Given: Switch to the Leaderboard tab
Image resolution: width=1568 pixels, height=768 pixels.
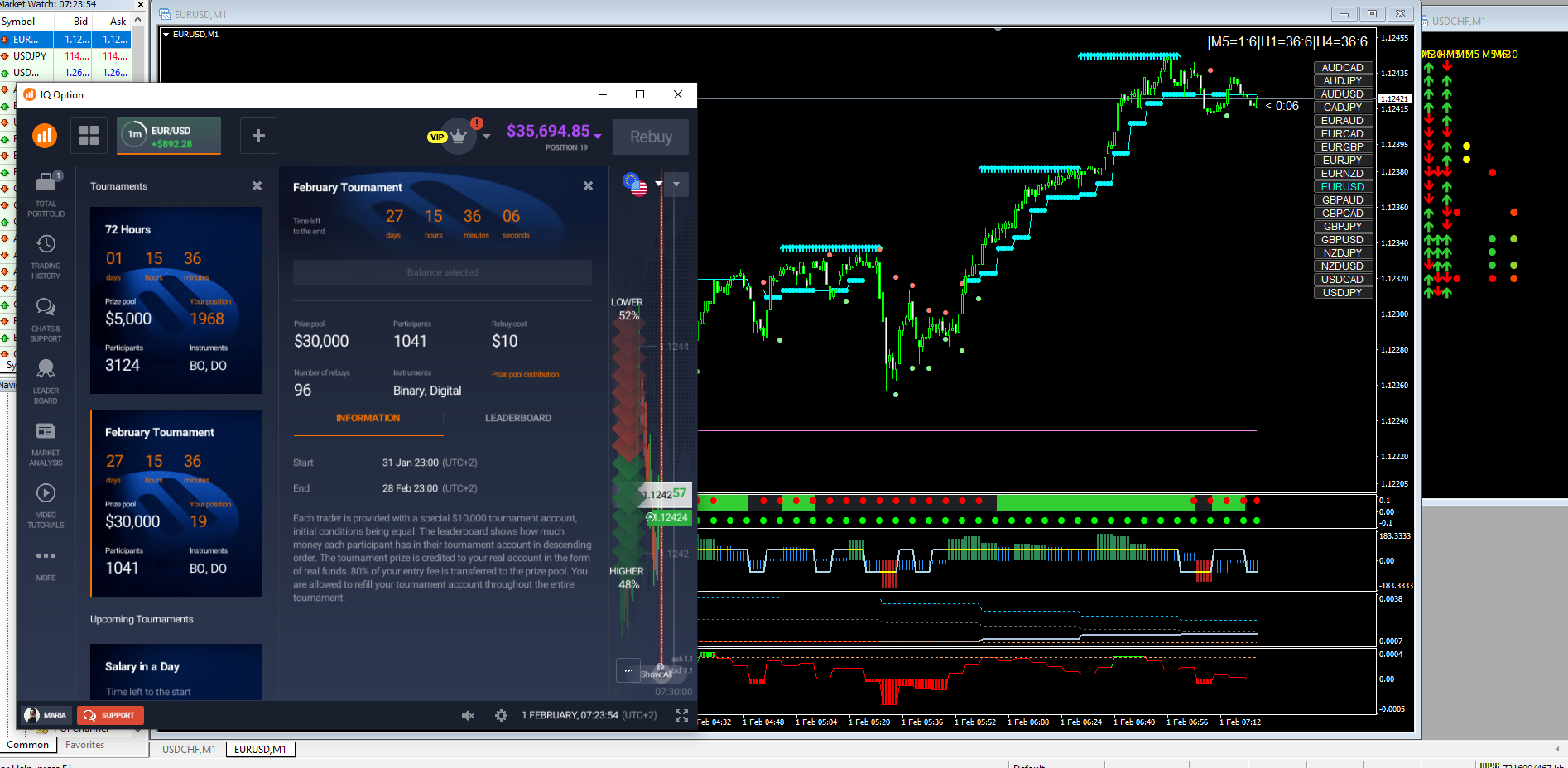Looking at the screenshot, I should pyautogui.click(x=518, y=418).
